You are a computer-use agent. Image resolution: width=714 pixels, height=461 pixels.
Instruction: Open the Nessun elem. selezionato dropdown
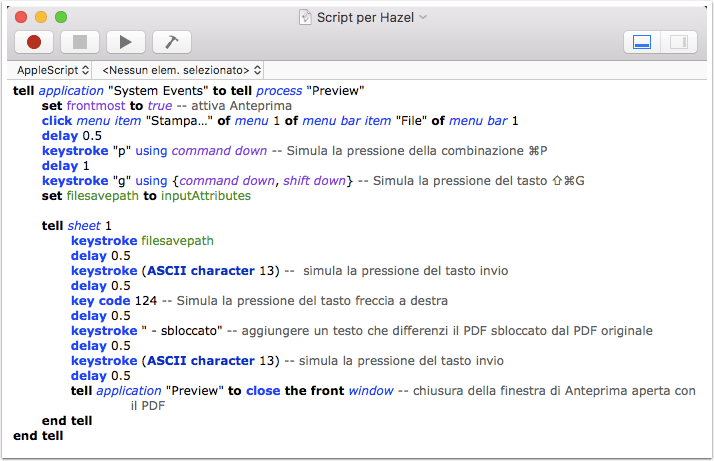[x=181, y=70]
